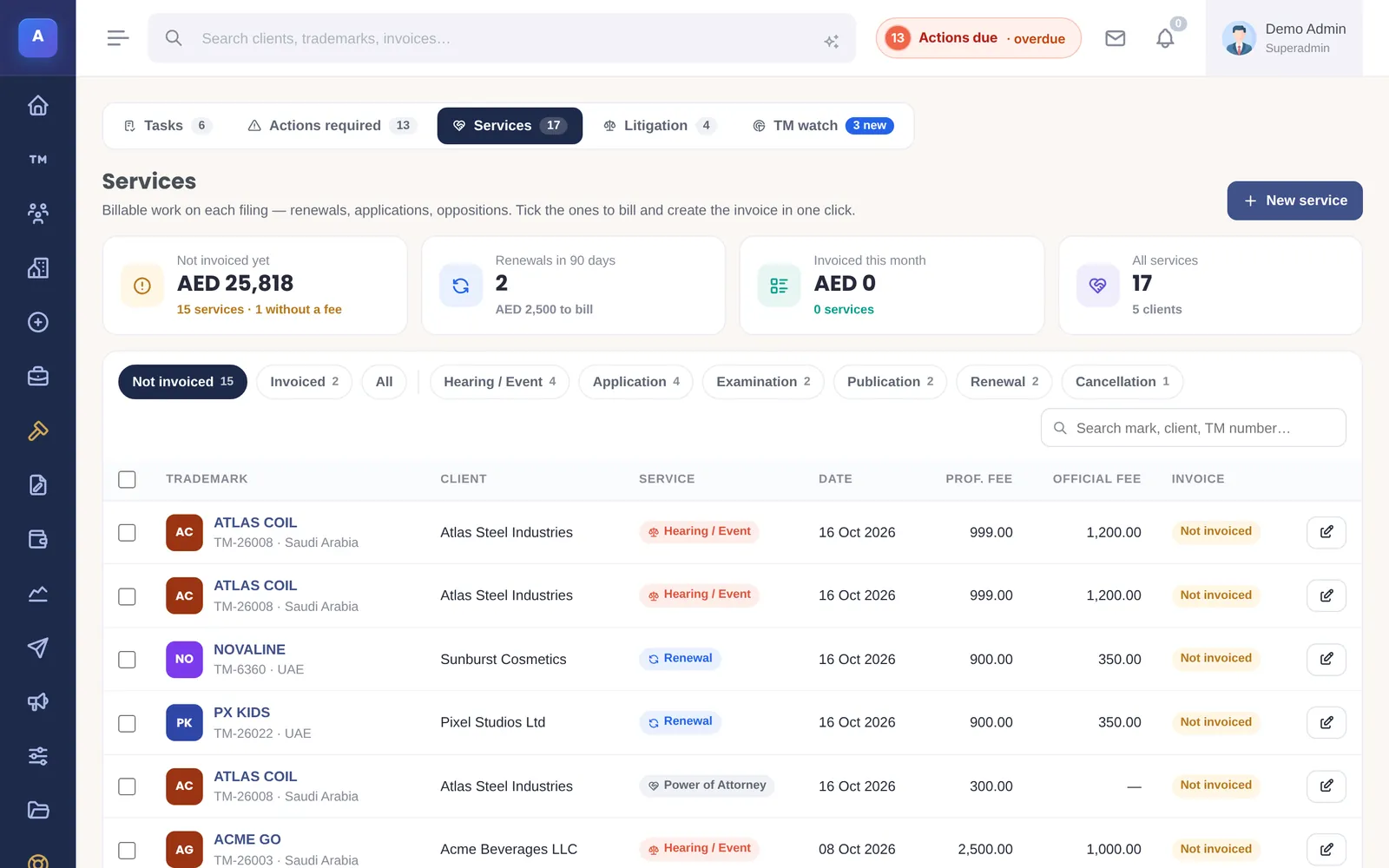Switch to the Actions required tab
Image resolution: width=1389 pixels, height=868 pixels.
[331, 126]
